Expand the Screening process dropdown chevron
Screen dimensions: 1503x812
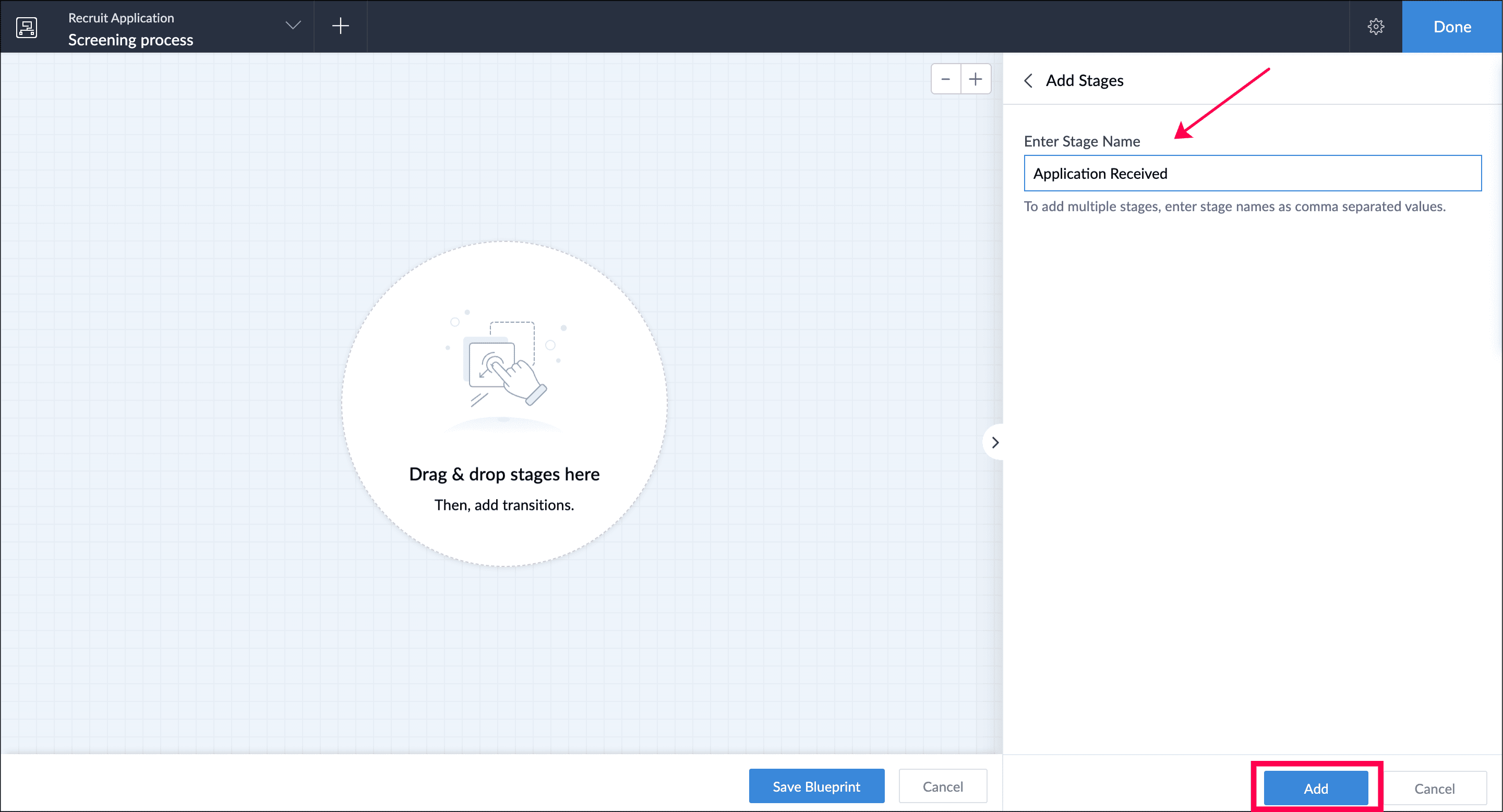[293, 26]
